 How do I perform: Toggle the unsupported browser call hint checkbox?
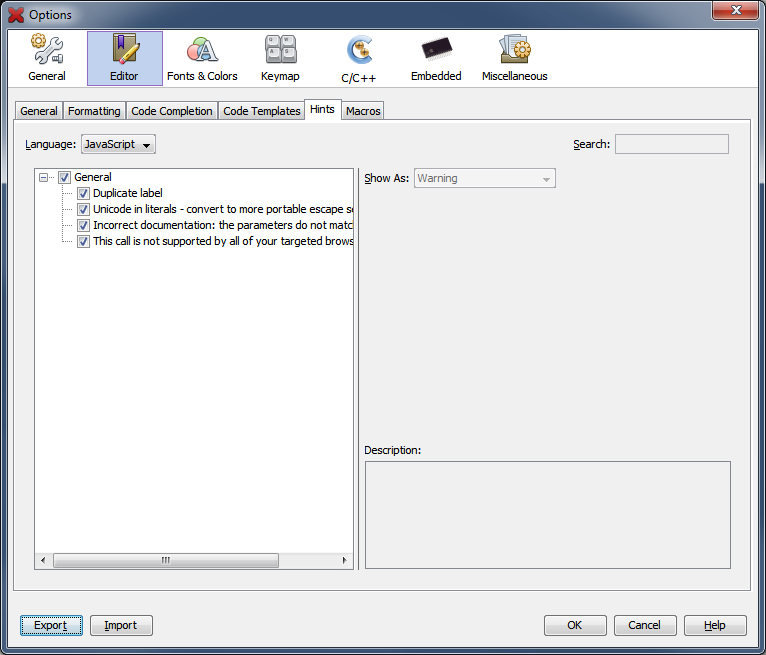coord(84,241)
